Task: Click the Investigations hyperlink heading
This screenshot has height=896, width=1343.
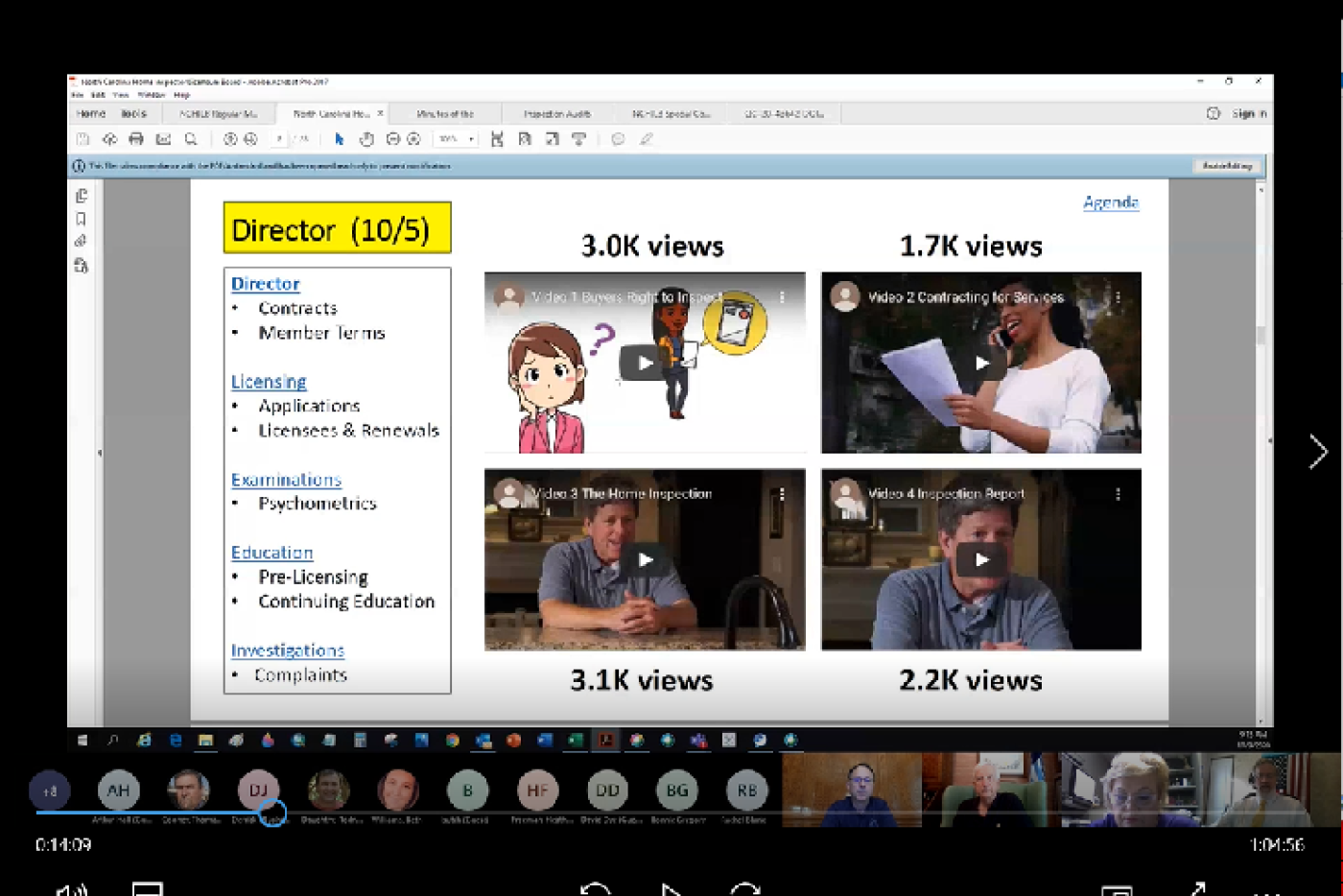Action: click(288, 650)
